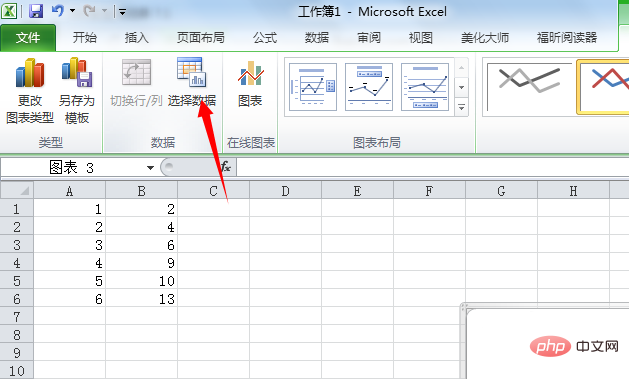629x379 pixels.
Task: Click cell B6 containing 13
Action: (142, 299)
